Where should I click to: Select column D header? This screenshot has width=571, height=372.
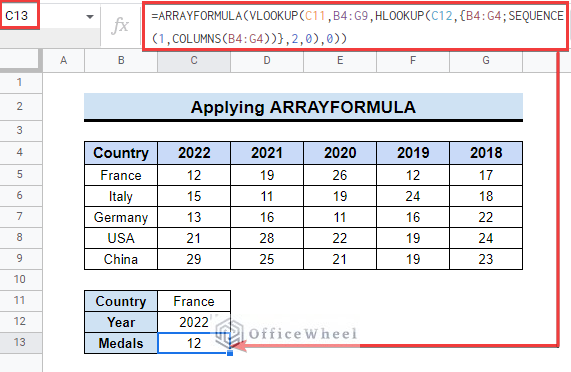(267, 60)
